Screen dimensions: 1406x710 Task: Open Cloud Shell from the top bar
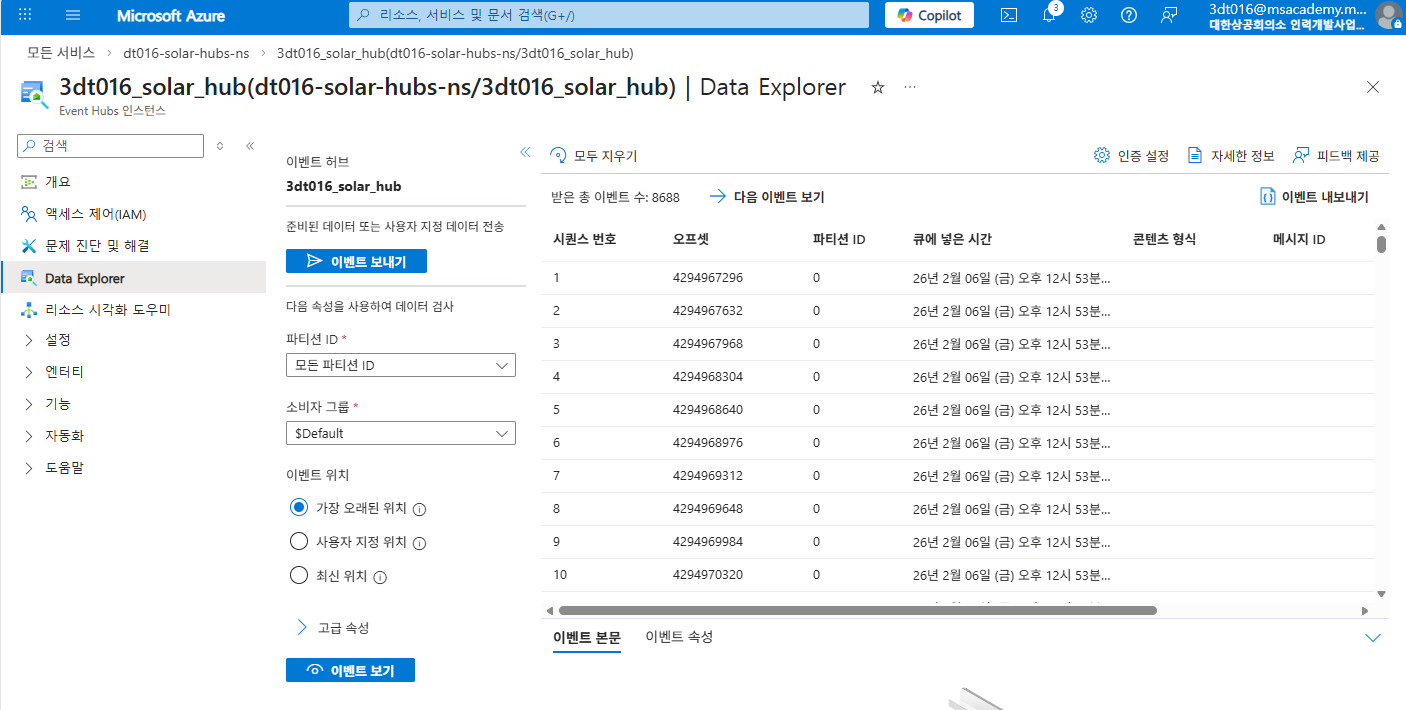click(1010, 15)
